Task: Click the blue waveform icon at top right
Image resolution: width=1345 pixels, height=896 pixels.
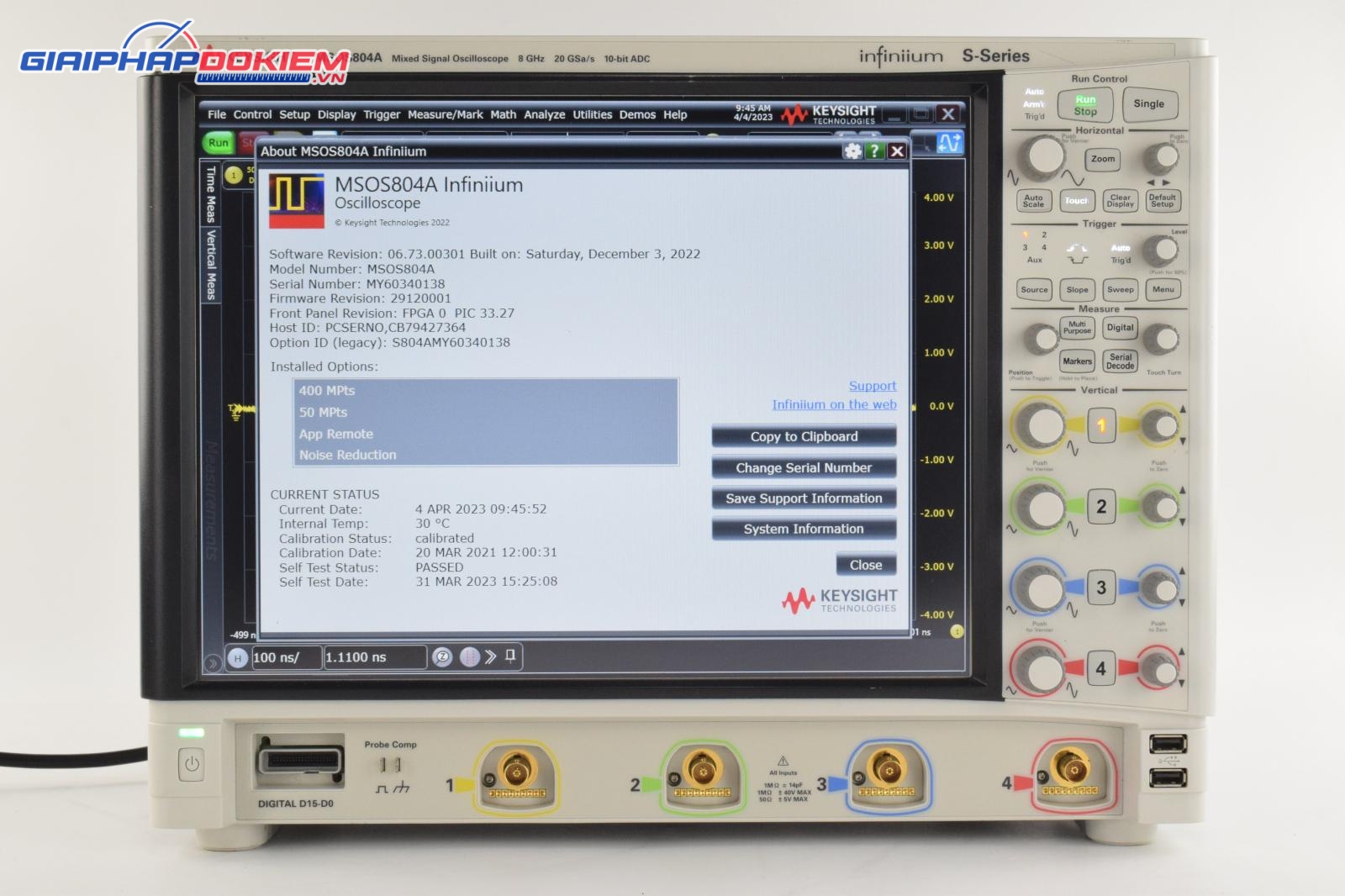Action: pyautogui.click(x=950, y=143)
